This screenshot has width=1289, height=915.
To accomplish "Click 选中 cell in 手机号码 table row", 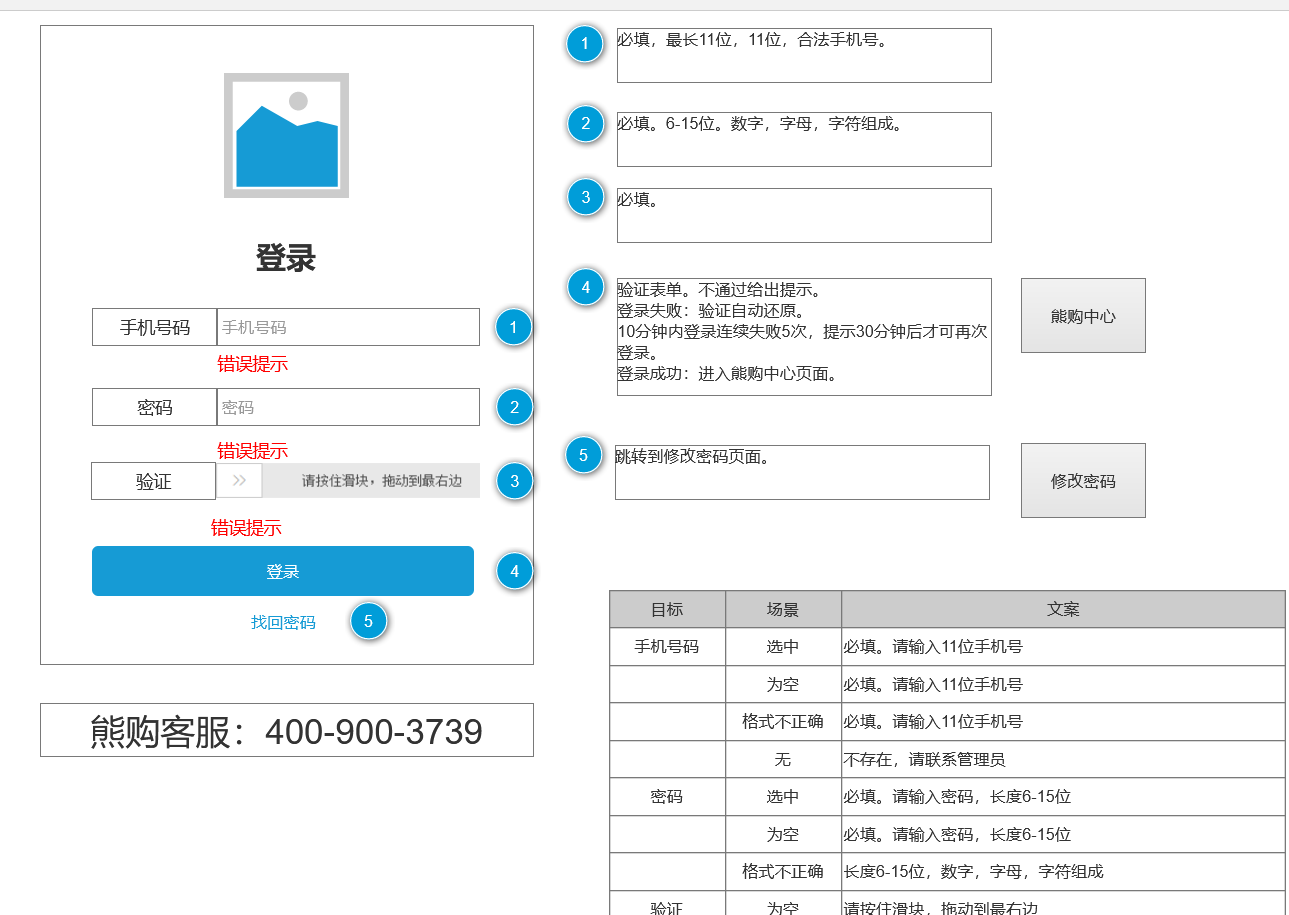I will [783, 646].
